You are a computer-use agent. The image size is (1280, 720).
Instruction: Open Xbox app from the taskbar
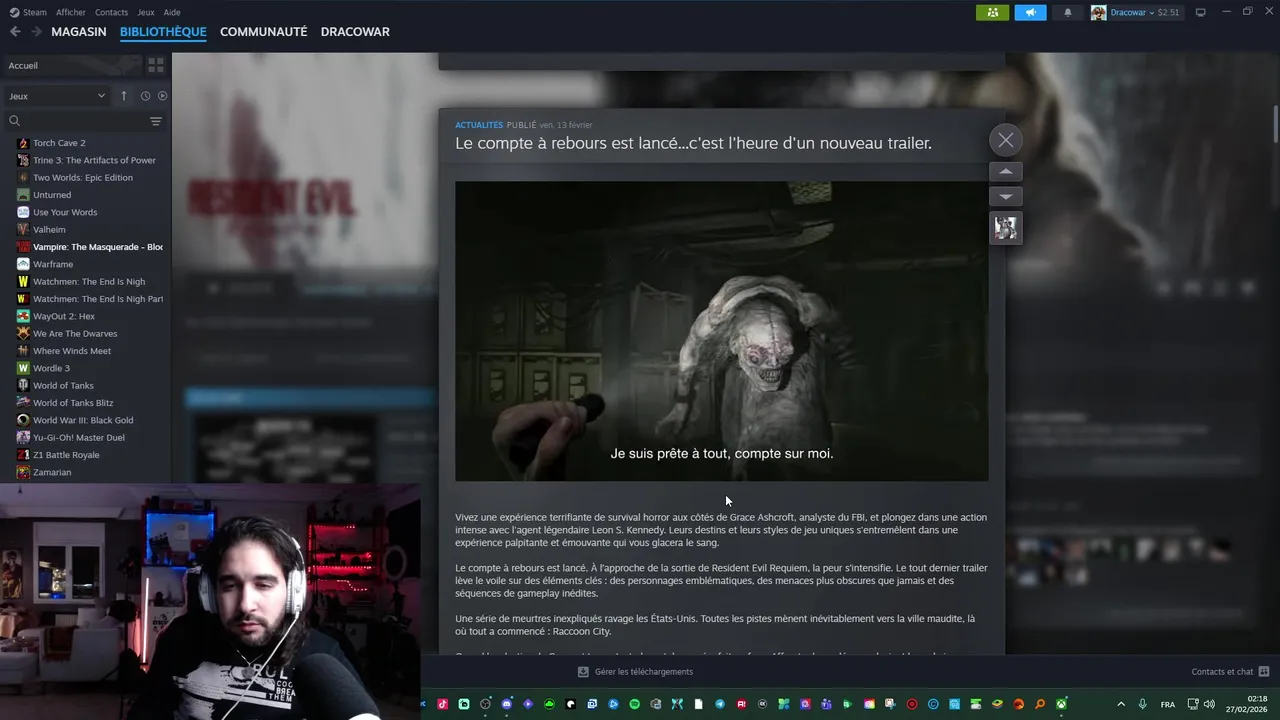click(1061, 704)
